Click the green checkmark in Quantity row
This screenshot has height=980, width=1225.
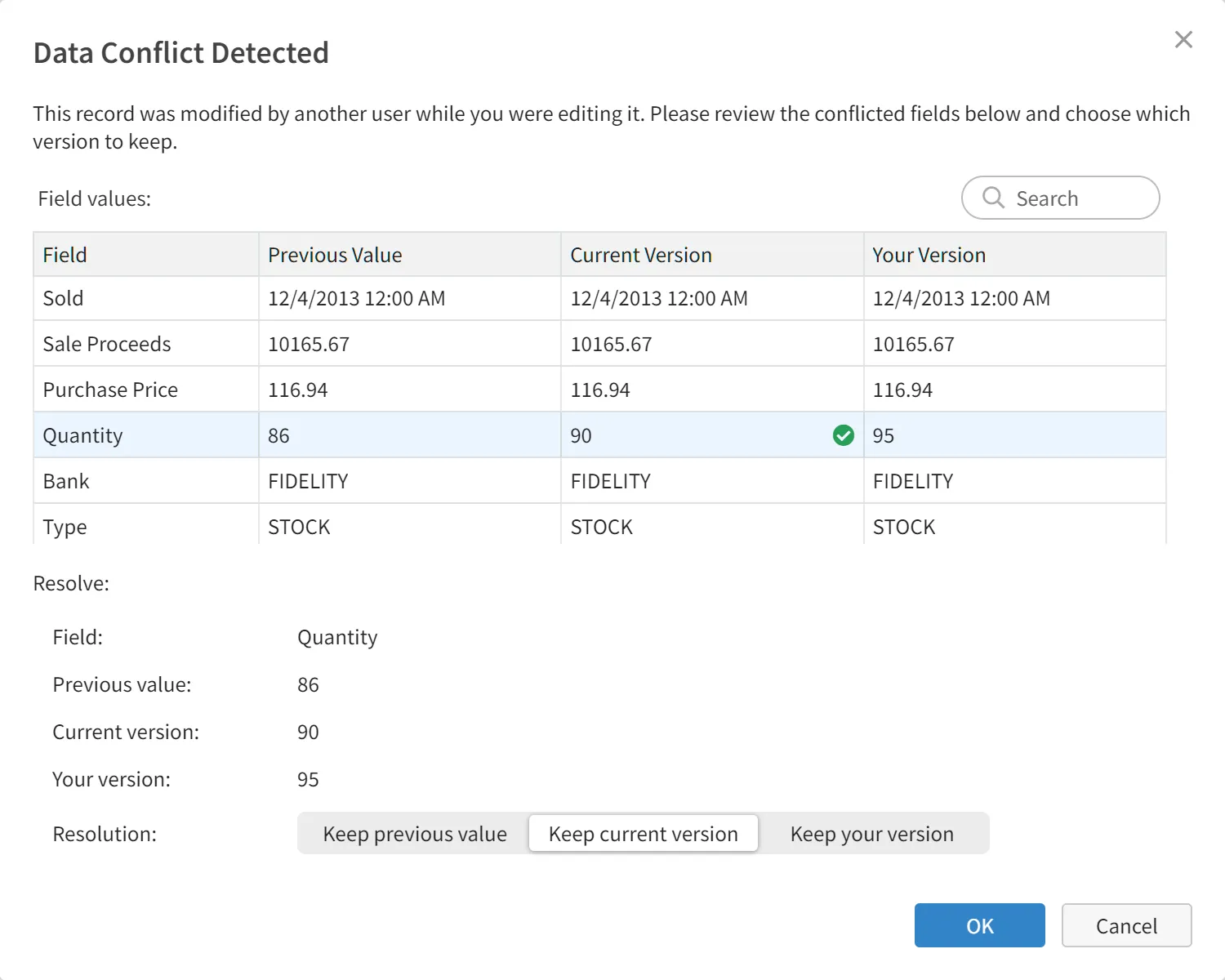coord(843,435)
